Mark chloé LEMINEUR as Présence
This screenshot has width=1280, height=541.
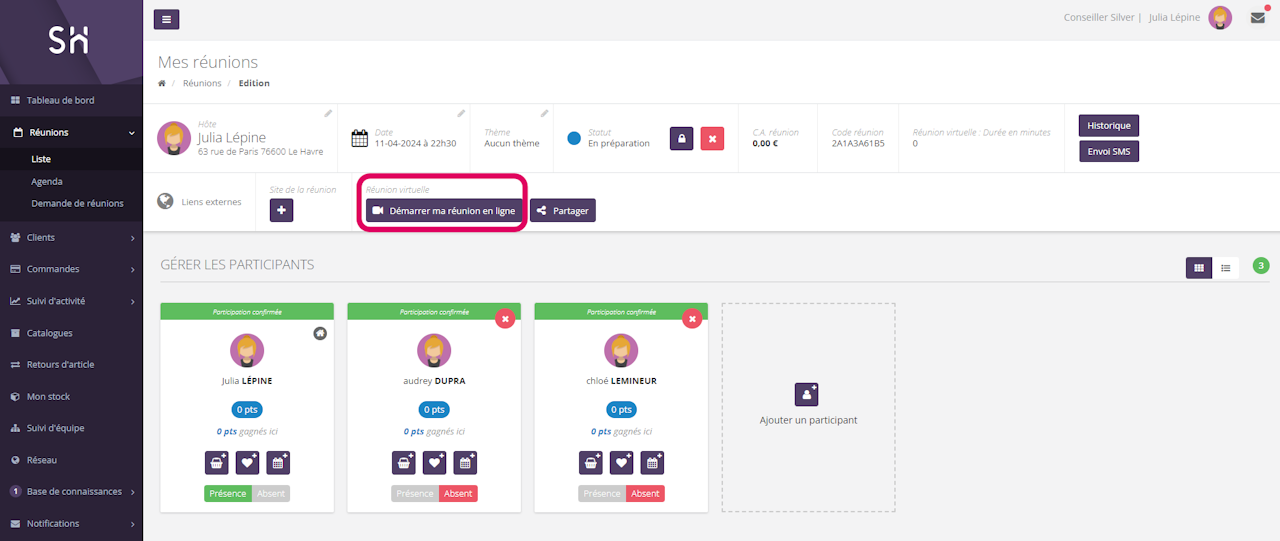tap(601, 494)
